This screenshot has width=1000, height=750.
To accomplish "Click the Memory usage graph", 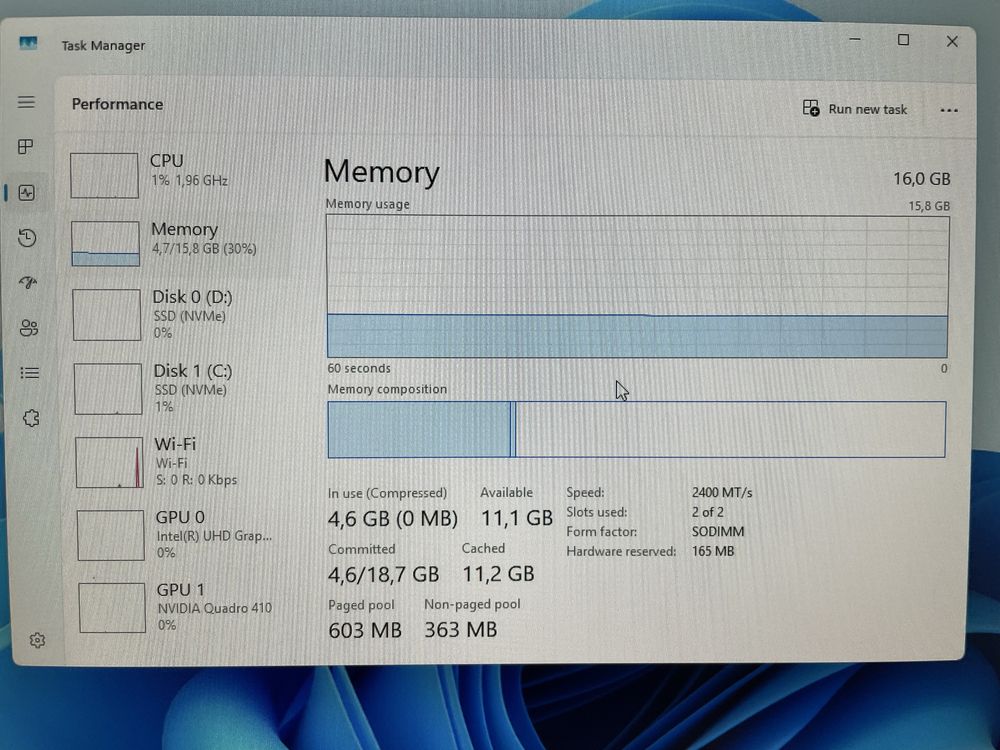I will (x=637, y=286).
